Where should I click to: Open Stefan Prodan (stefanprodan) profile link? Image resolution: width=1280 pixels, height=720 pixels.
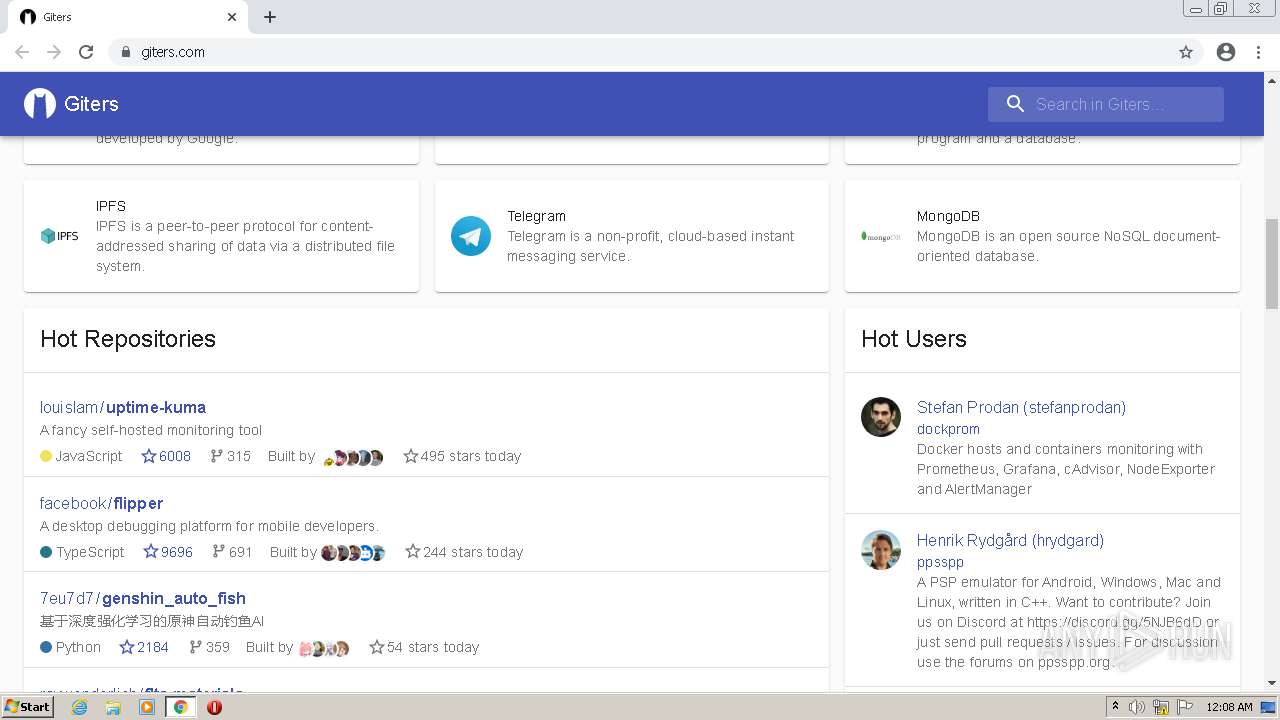point(1021,407)
